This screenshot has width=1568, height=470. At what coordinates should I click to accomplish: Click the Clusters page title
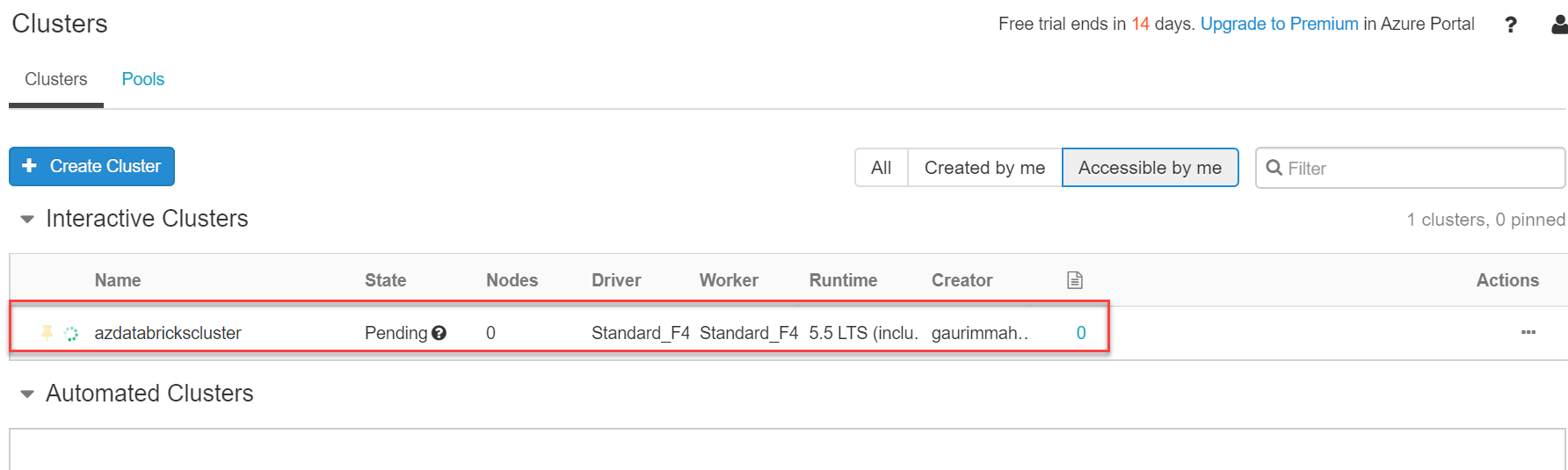click(x=60, y=24)
